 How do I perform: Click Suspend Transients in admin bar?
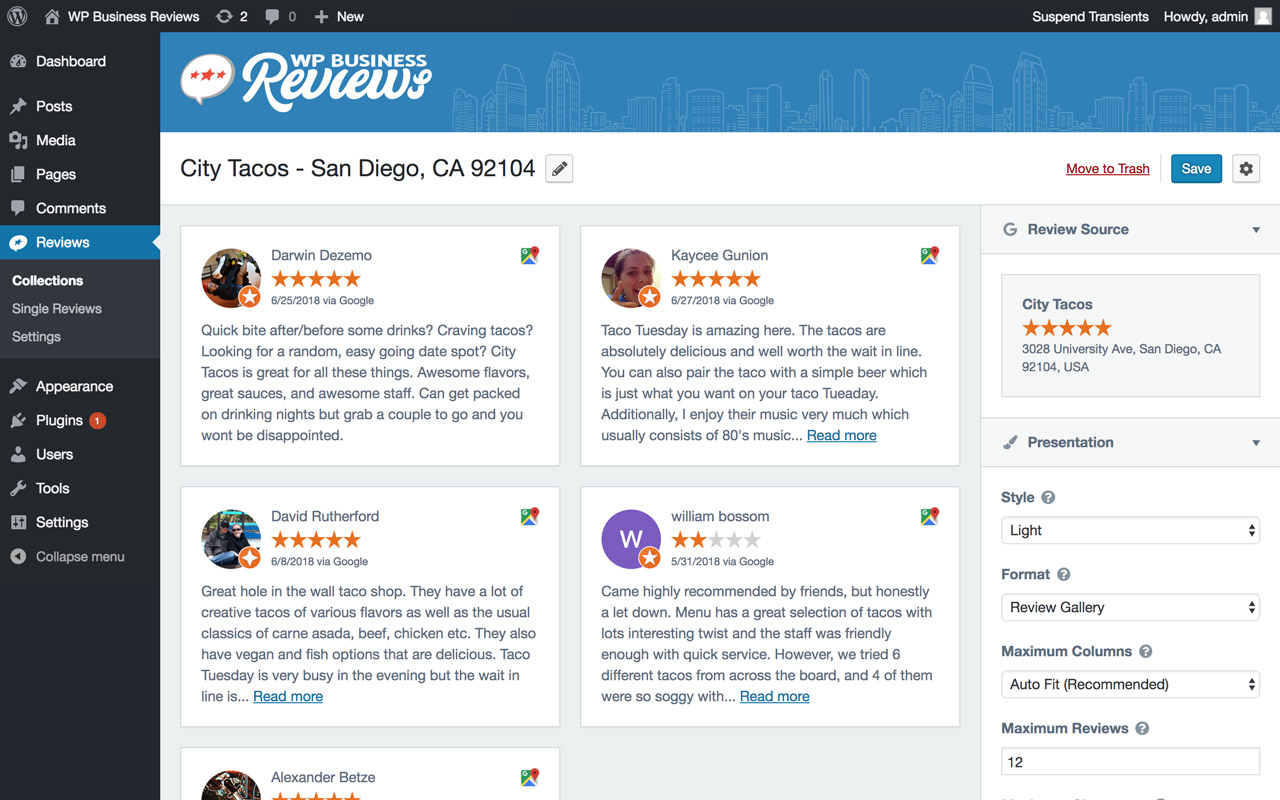(x=1090, y=17)
